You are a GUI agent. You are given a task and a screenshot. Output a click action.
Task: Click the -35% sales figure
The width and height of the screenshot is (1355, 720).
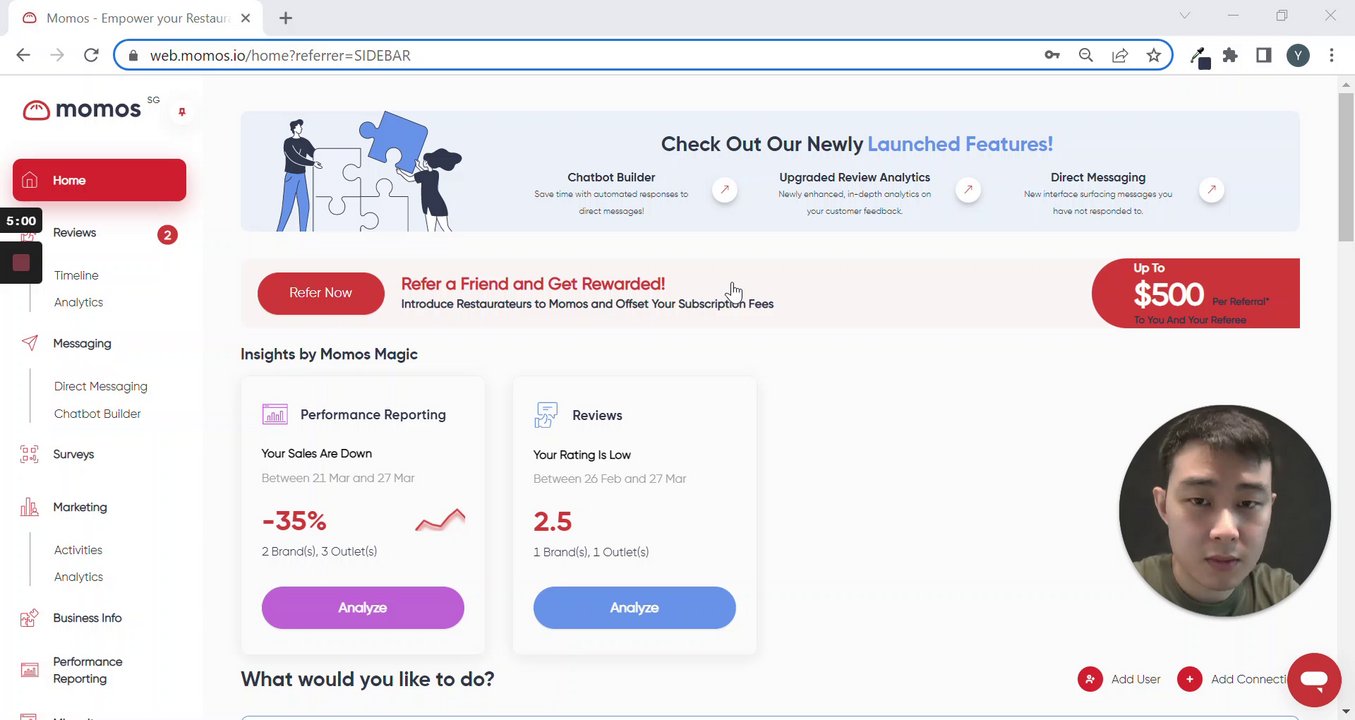294,521
